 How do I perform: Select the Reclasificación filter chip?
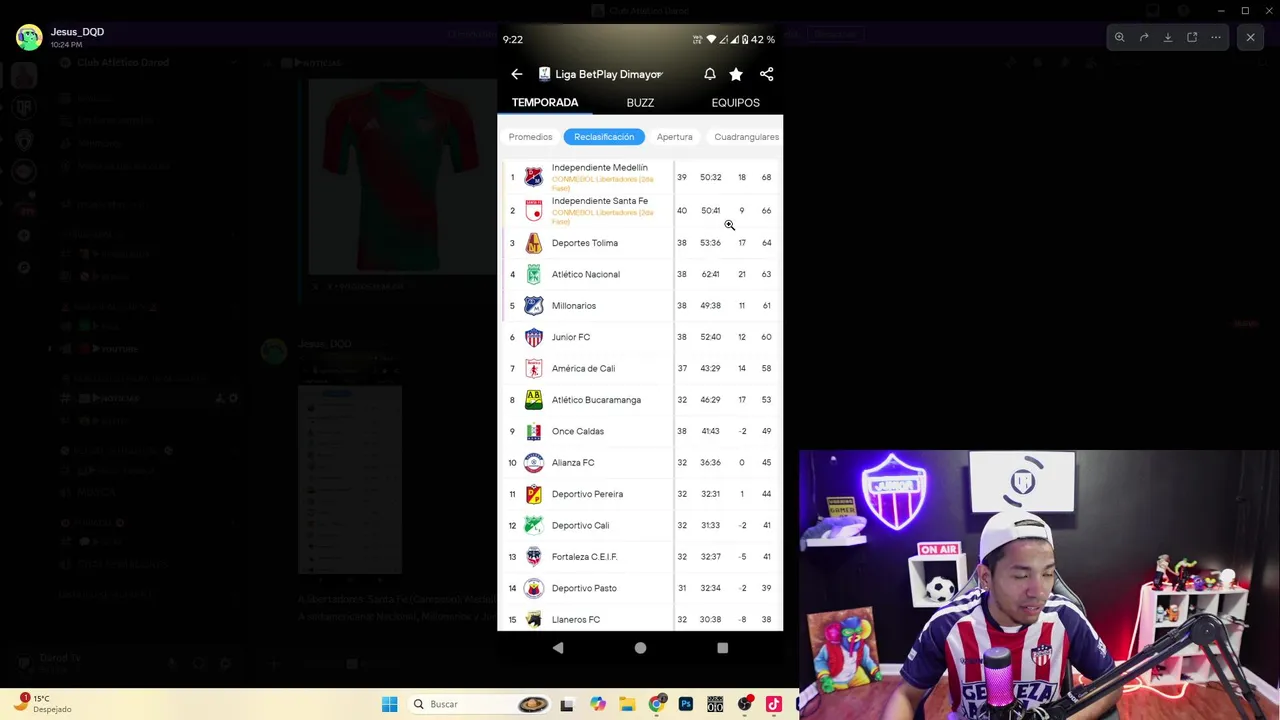pyautogui.click(x=604, y=137)
